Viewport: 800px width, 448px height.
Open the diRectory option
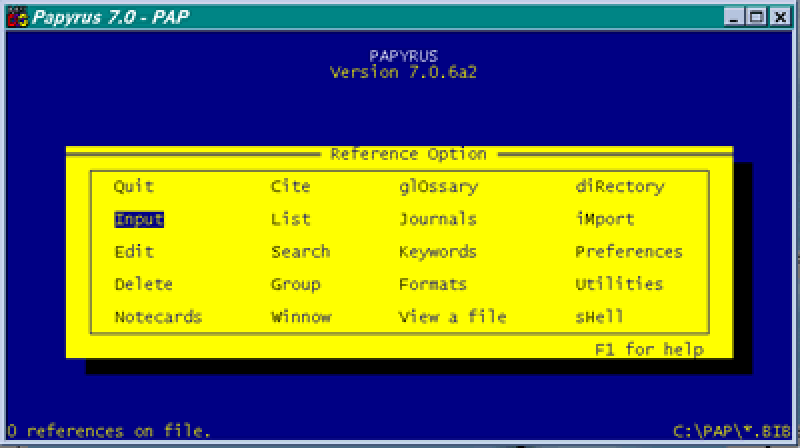[620, 187]
